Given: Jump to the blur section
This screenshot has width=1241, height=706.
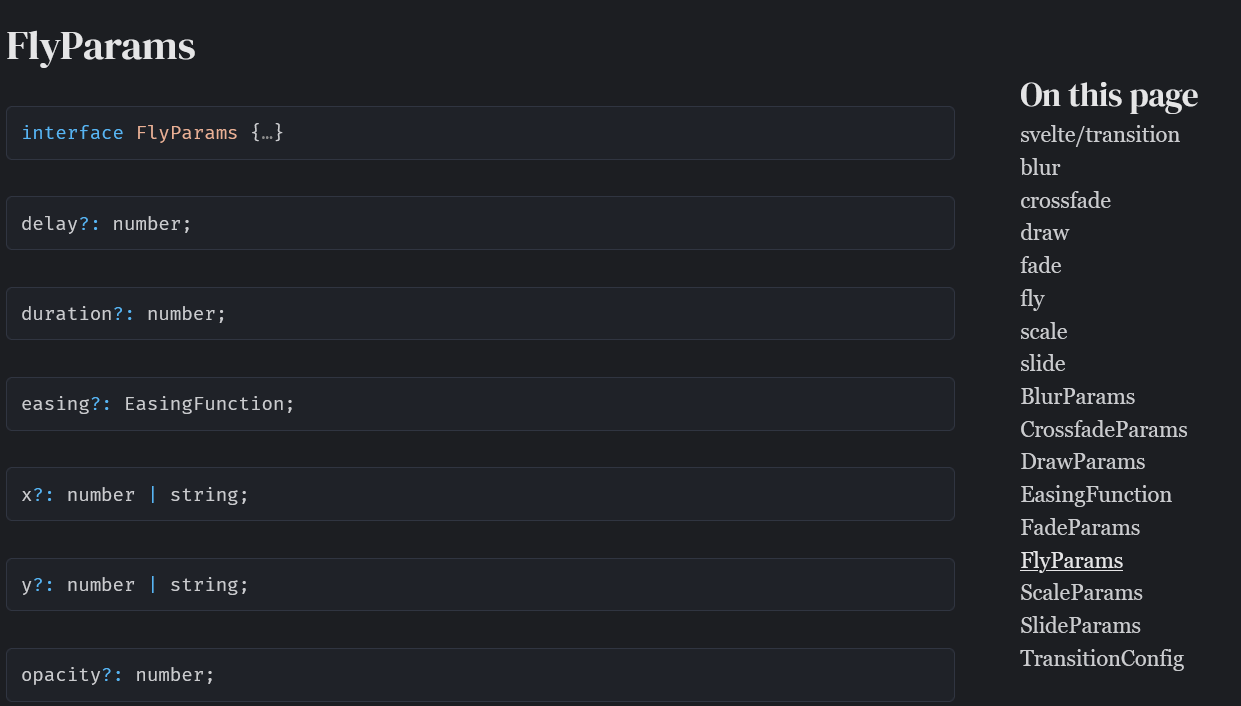Looking at the screenshot, I should point(1040,168).
